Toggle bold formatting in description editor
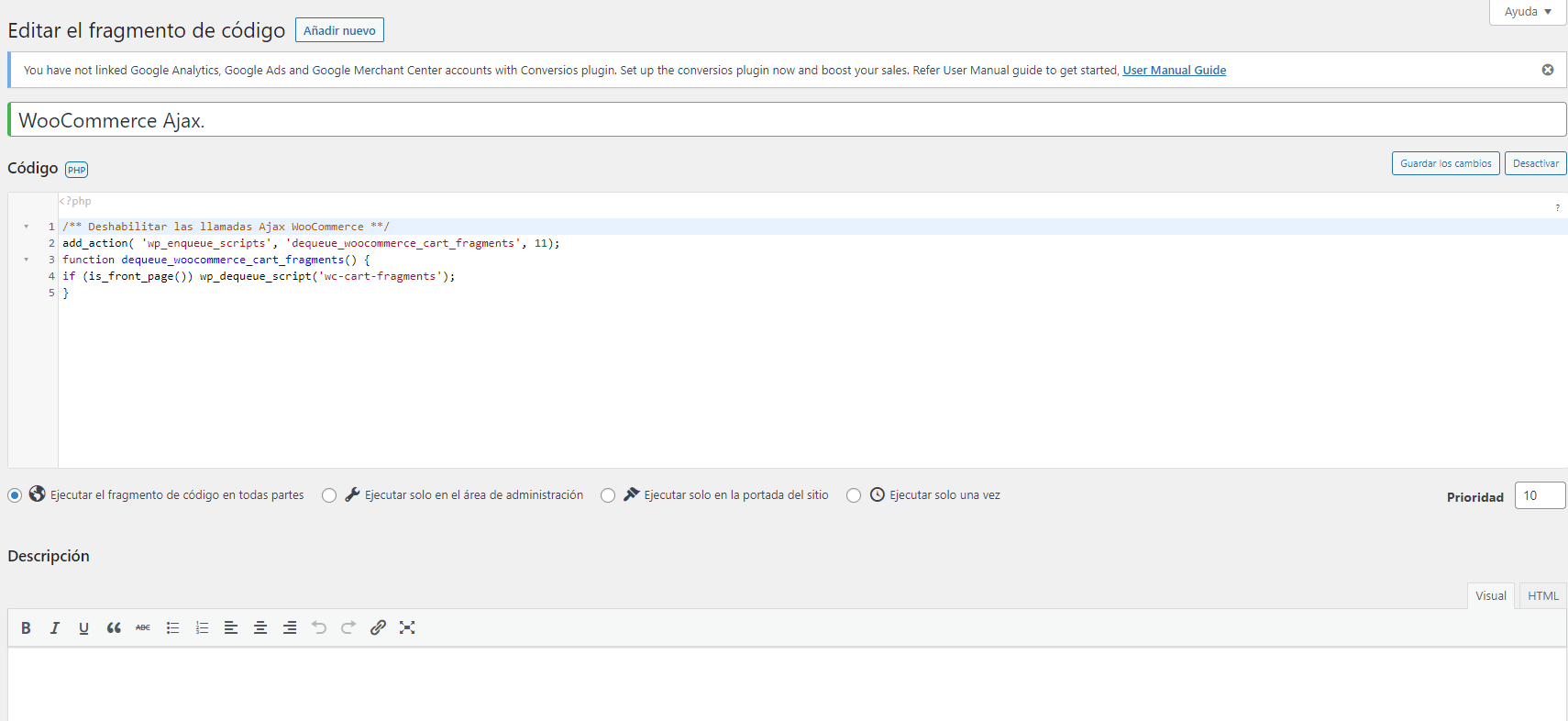Image resolution: width=1568 pixels, height=721 pixels. tap(26, 628)
